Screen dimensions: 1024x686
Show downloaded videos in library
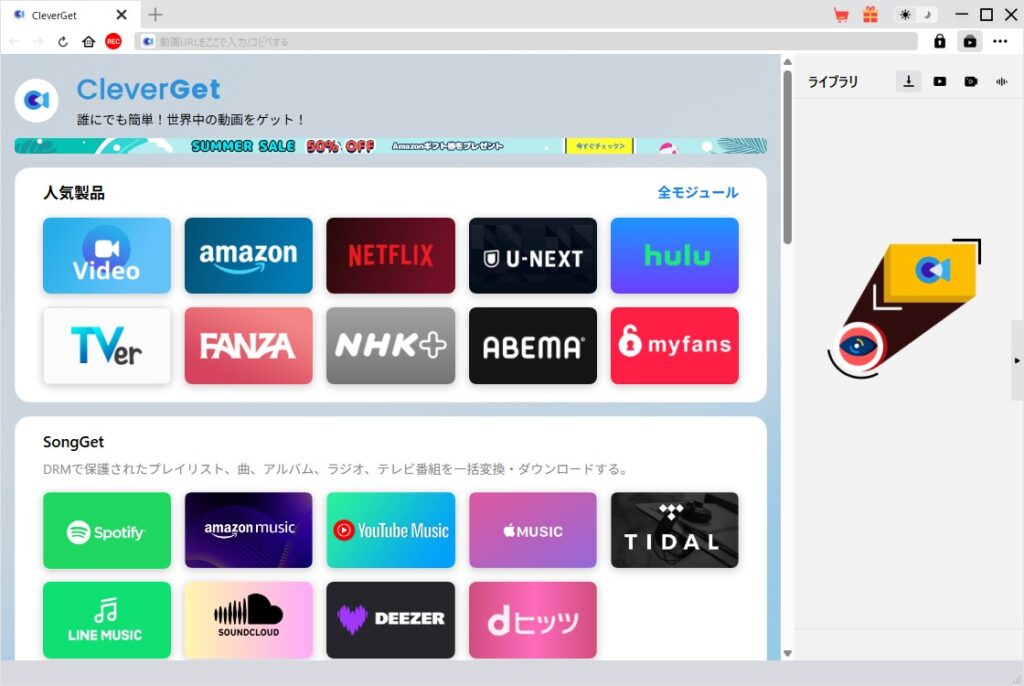pyautogui.click(x=940, y=82)
